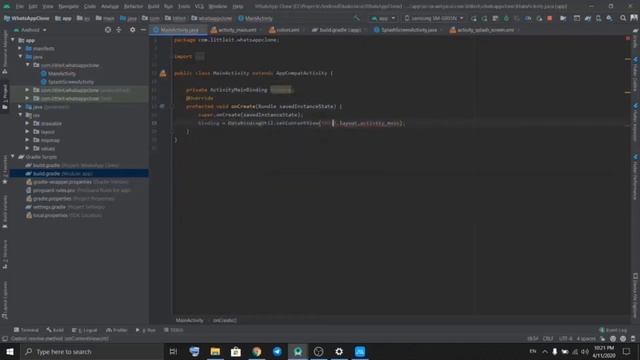The image size is (640, 360).
Task: Open the Profiler tool window
Action: pos(117,330)
